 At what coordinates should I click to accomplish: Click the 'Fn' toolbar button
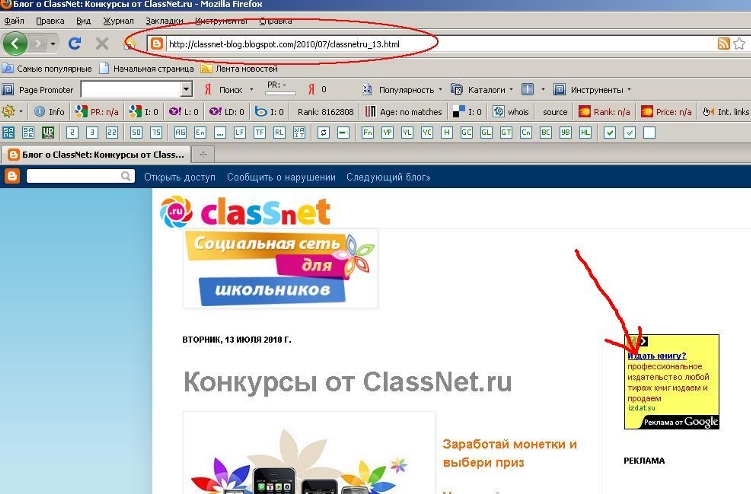(x=367, y=132)
